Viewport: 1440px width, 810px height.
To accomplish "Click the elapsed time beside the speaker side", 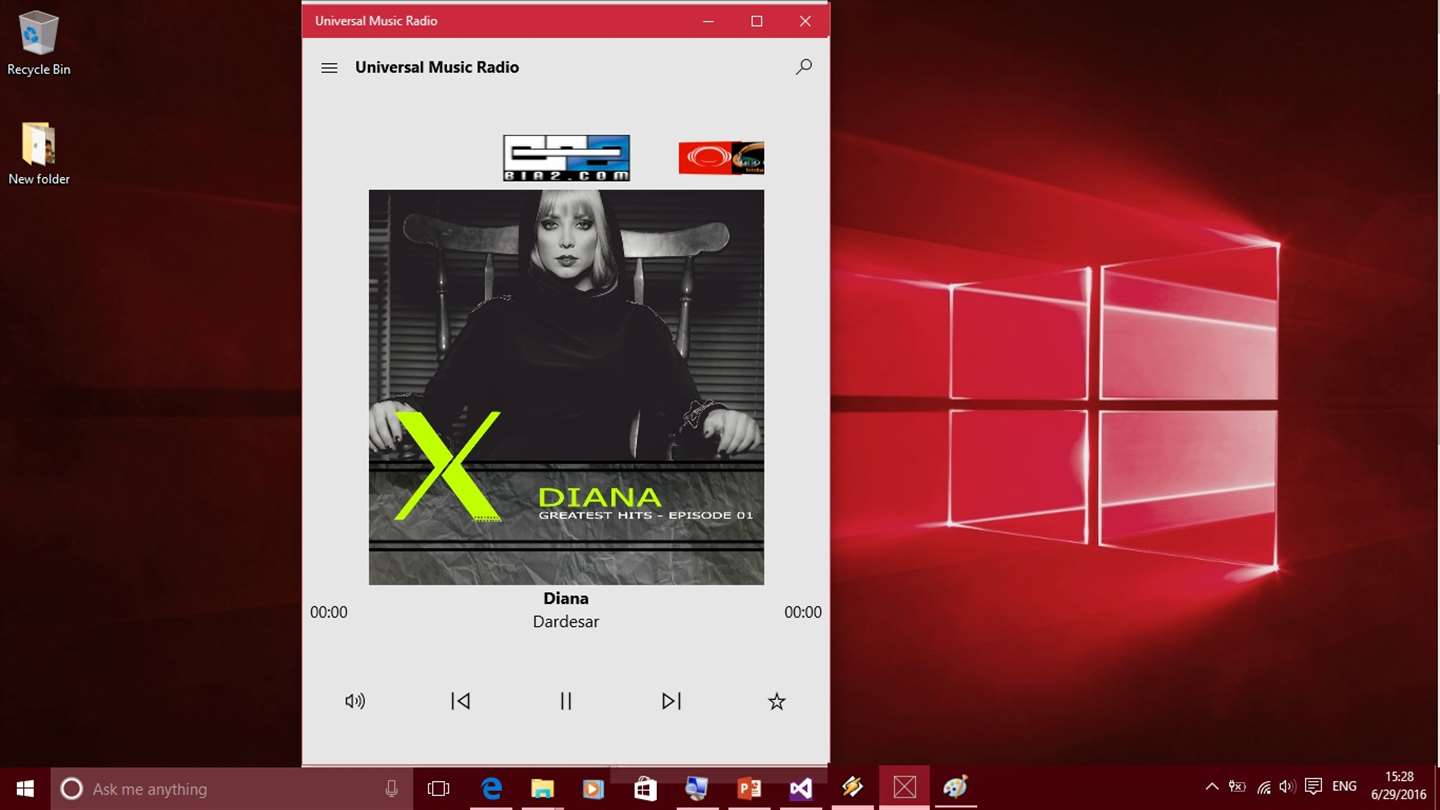I will coord(329,612).
